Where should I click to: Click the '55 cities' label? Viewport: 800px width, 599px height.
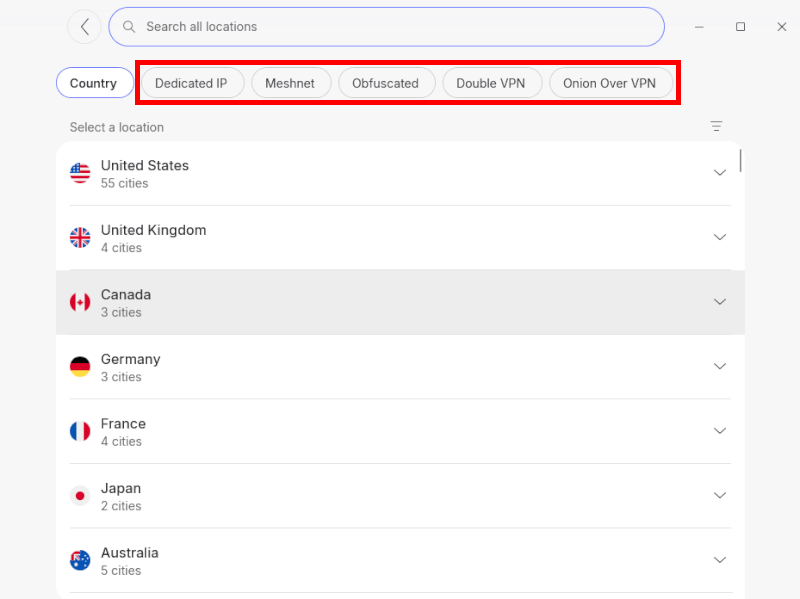tap(124, 183)
